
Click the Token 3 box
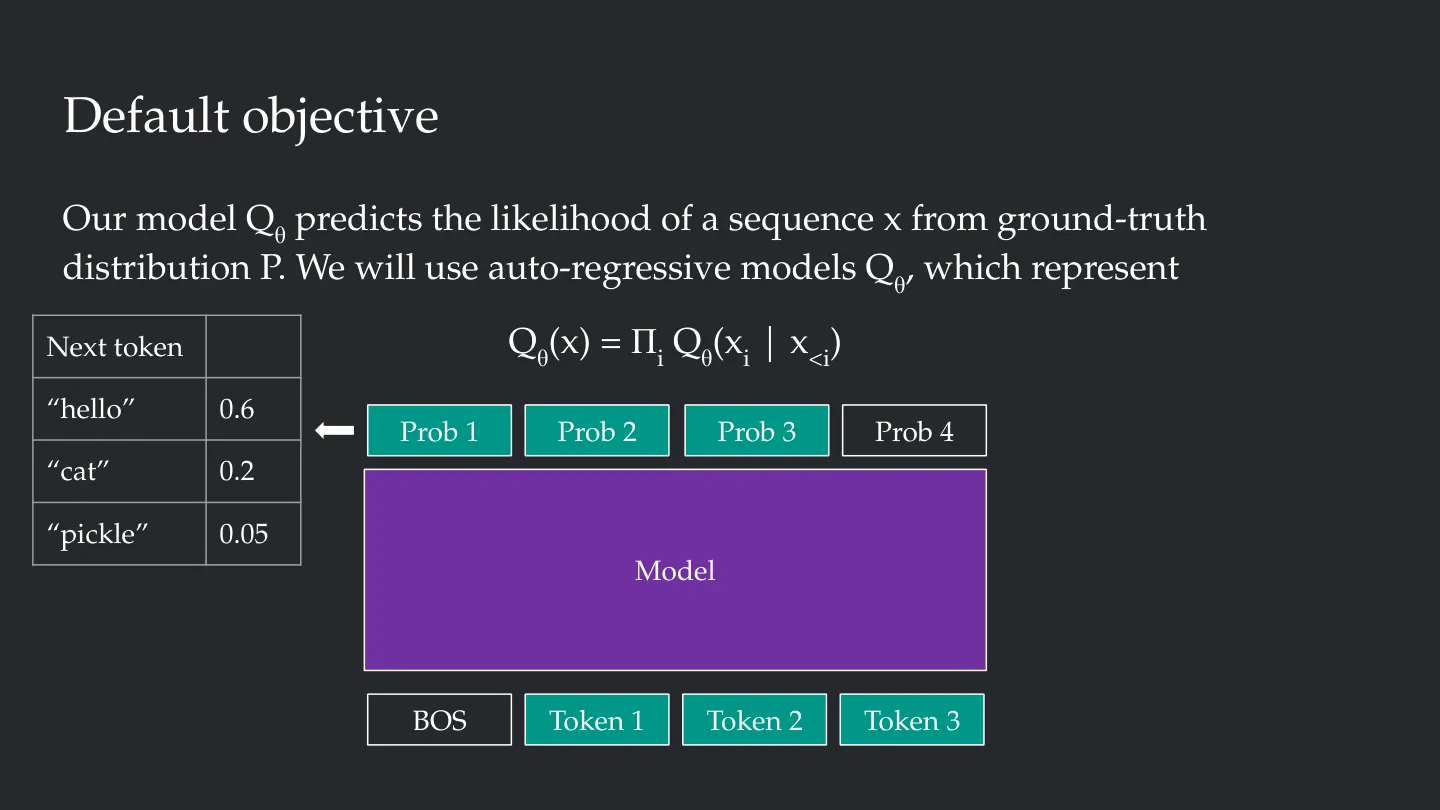coord(912,720)
